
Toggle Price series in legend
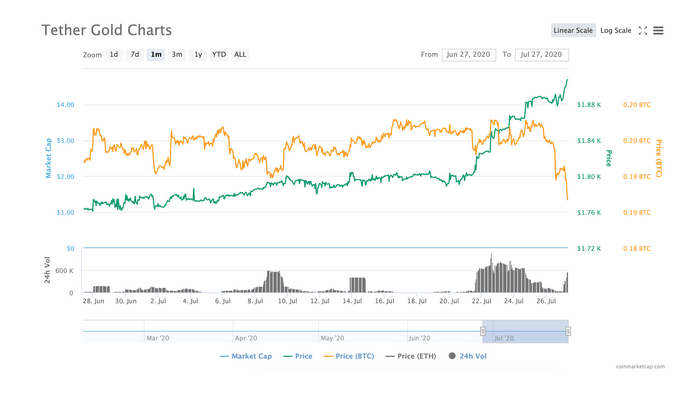coord(298,356)
